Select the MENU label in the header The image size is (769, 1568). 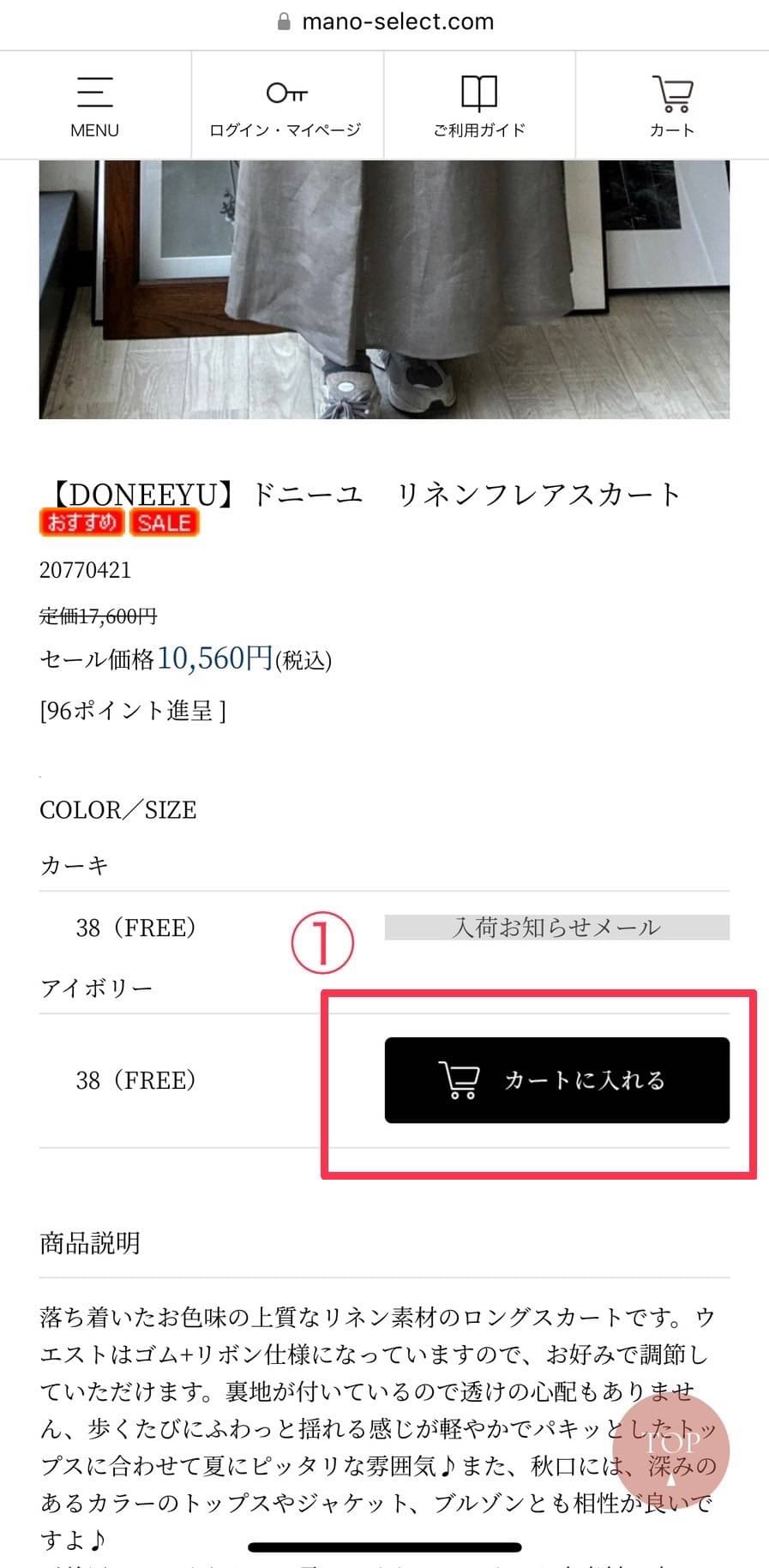click(x=94, y=130)
